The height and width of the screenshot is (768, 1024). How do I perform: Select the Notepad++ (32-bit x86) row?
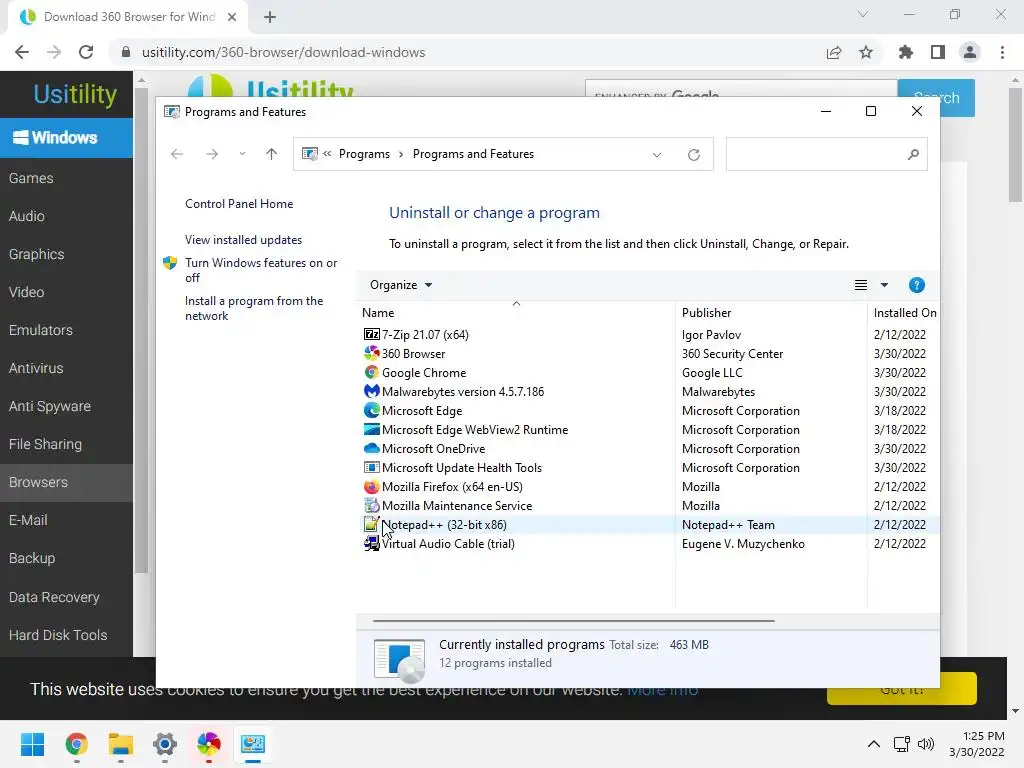pyautogui.click(x=647, y=524)
